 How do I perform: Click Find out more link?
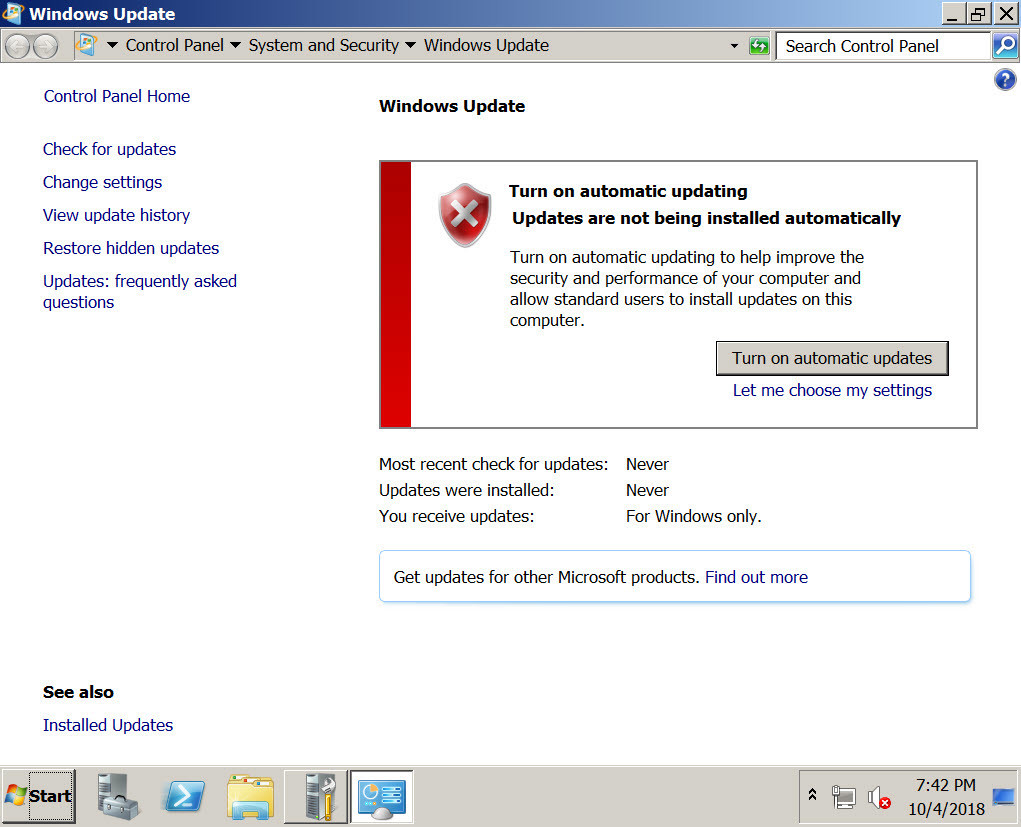click(x=756, y=578)
